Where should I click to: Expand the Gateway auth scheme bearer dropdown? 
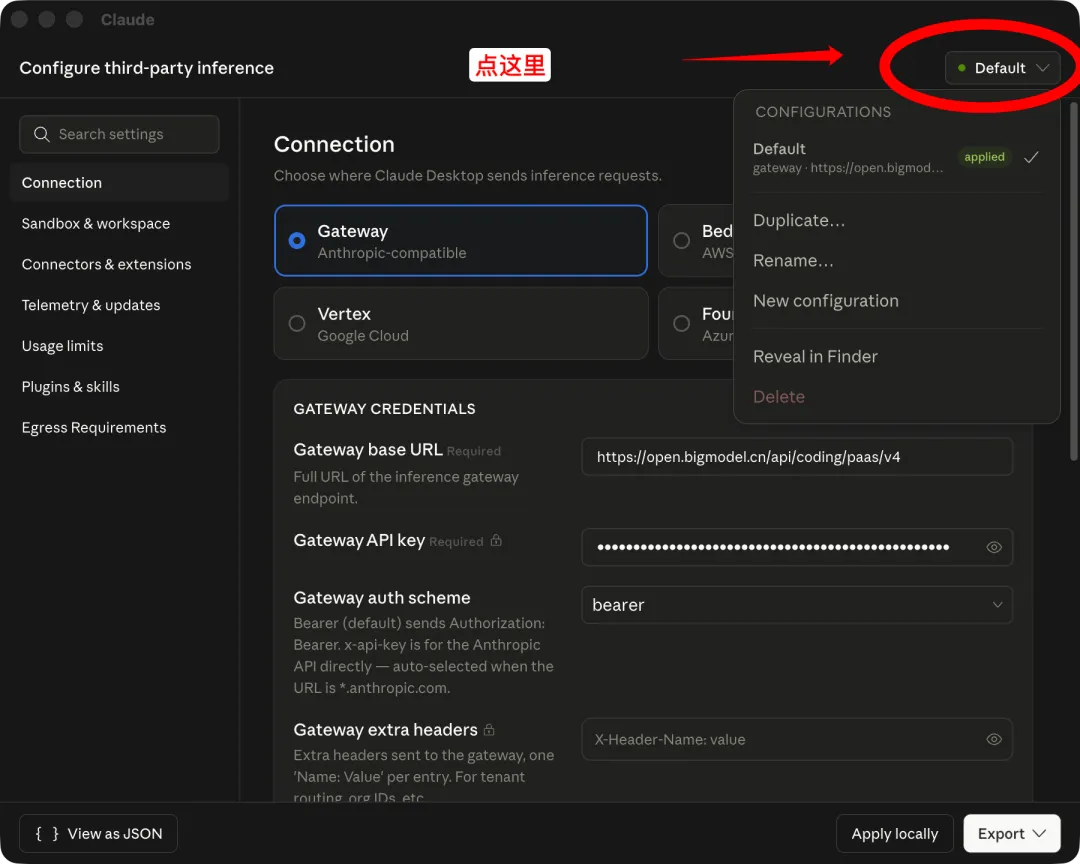tap(797, 605)
